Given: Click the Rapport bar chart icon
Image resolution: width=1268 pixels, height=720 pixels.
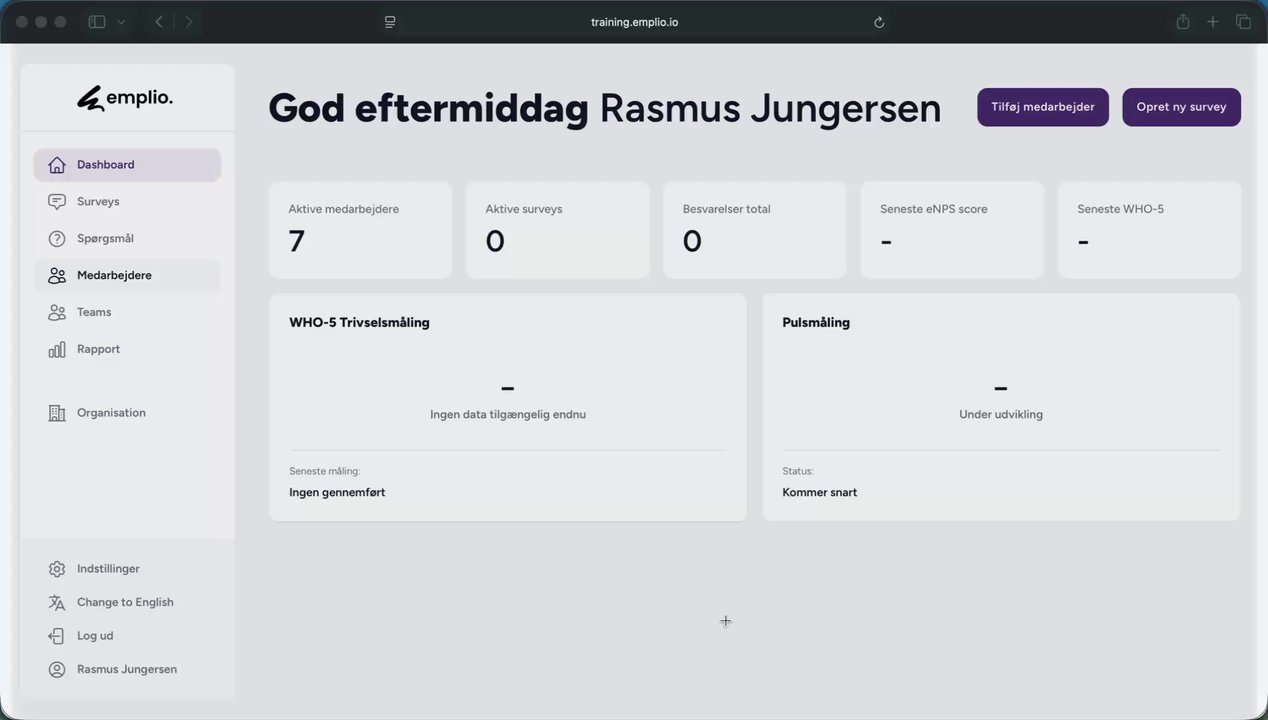Looking at the screenshot, I should pyautogui.click(x=57, y=350).
